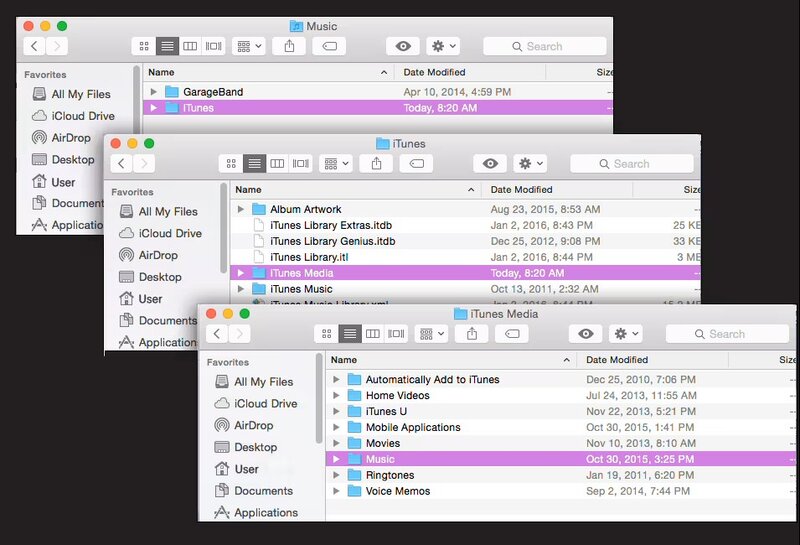Expand the iTunes Music folder triangle
The height and width of the screenshot is (545, 800).
241,289
